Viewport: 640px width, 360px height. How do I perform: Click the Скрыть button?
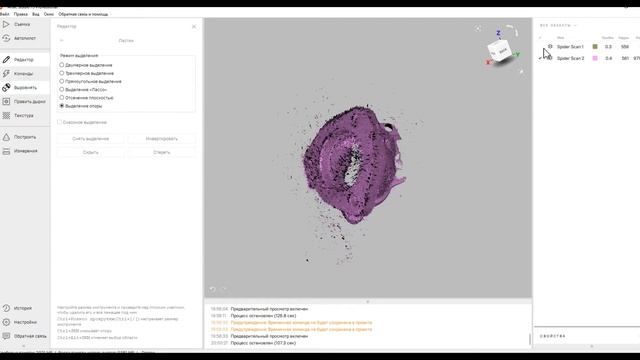[x=91, y=152]
